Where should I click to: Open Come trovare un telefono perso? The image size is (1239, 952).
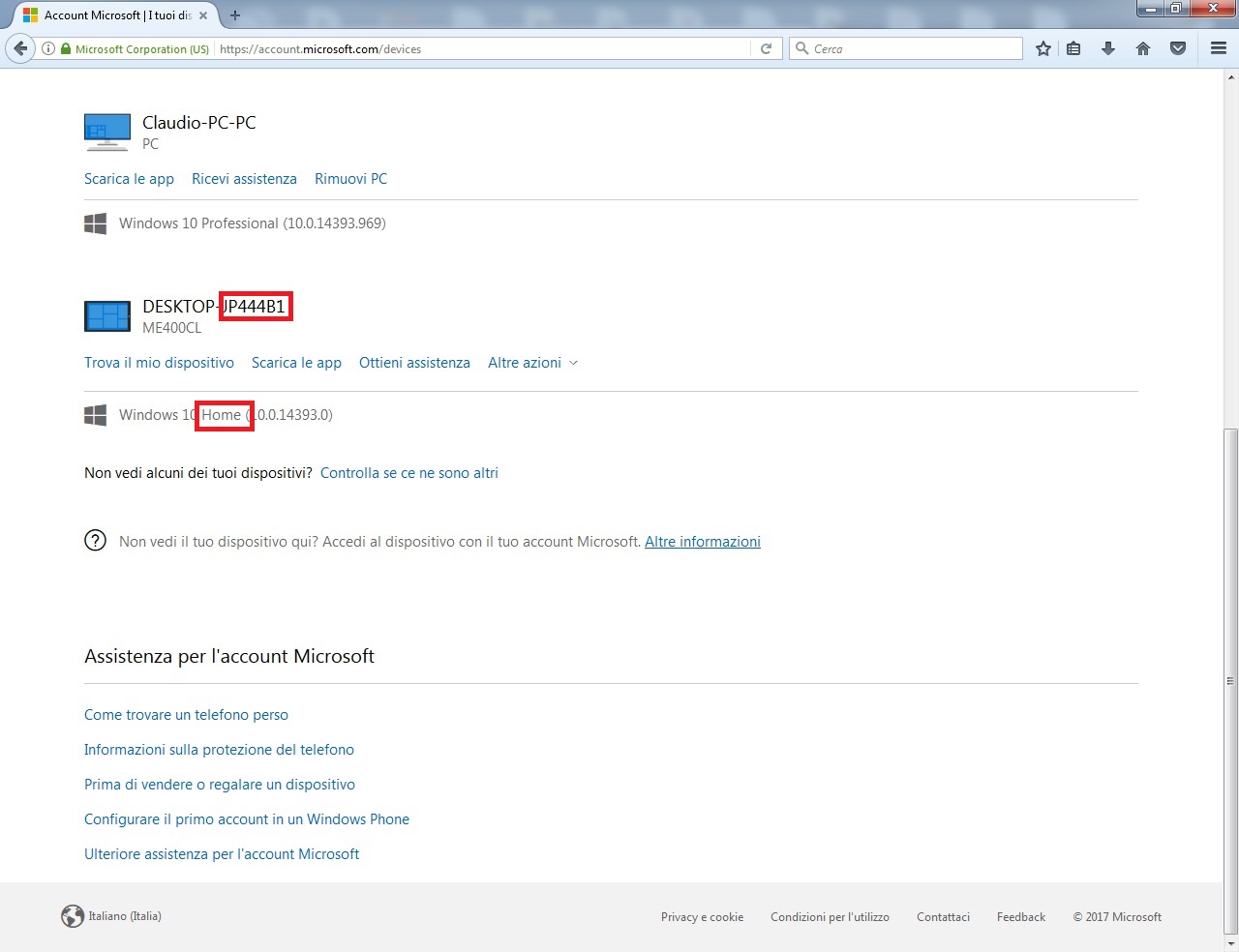pos(186,715)
